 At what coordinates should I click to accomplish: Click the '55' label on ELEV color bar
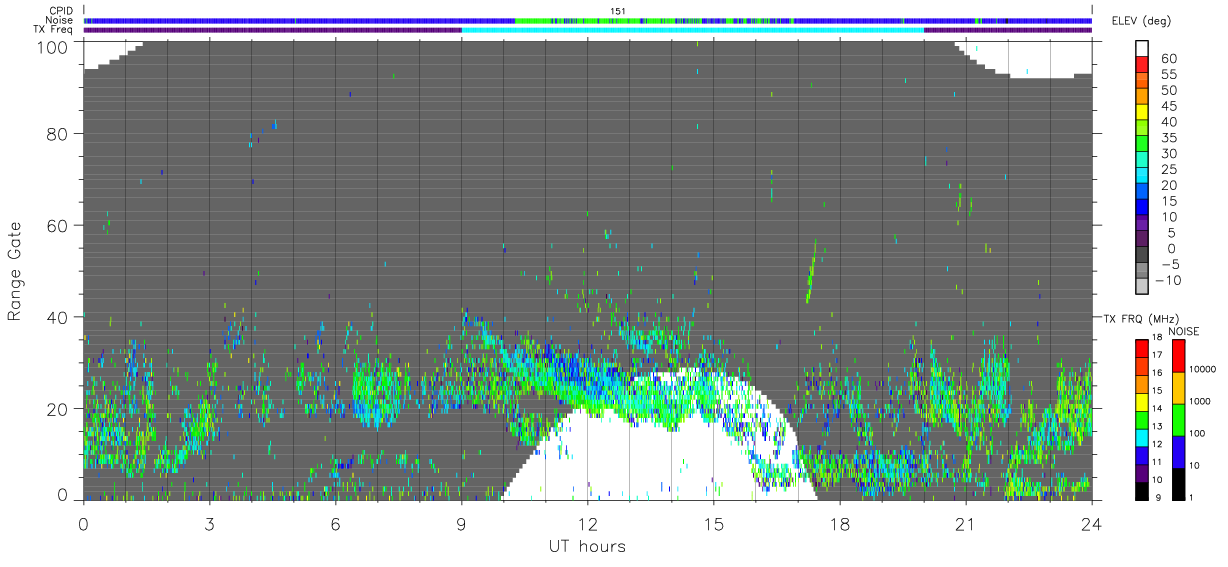pos(1167,74)
